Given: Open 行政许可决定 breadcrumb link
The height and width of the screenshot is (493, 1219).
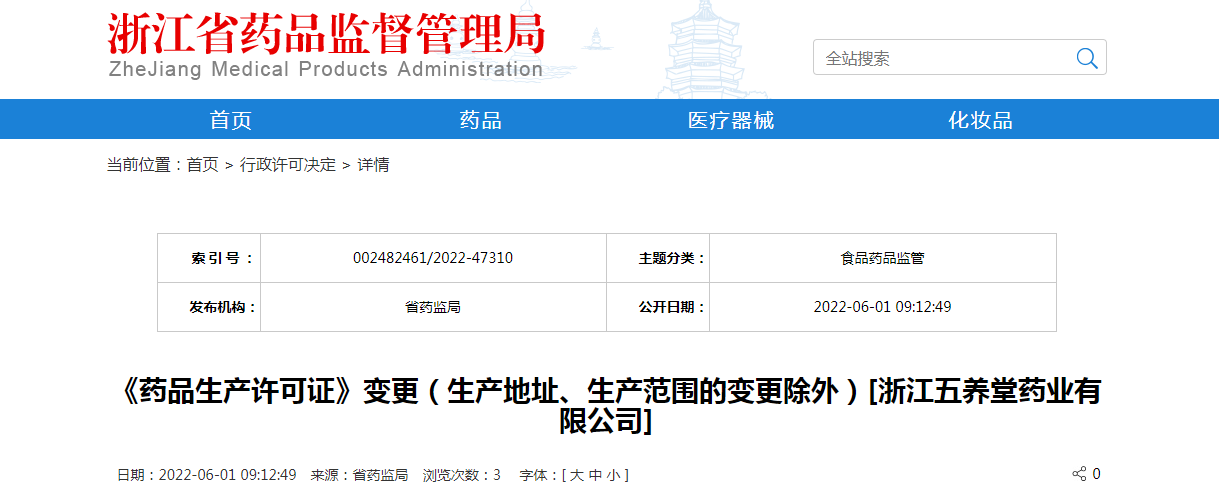Looking at the screenshot, I should 288,165.
